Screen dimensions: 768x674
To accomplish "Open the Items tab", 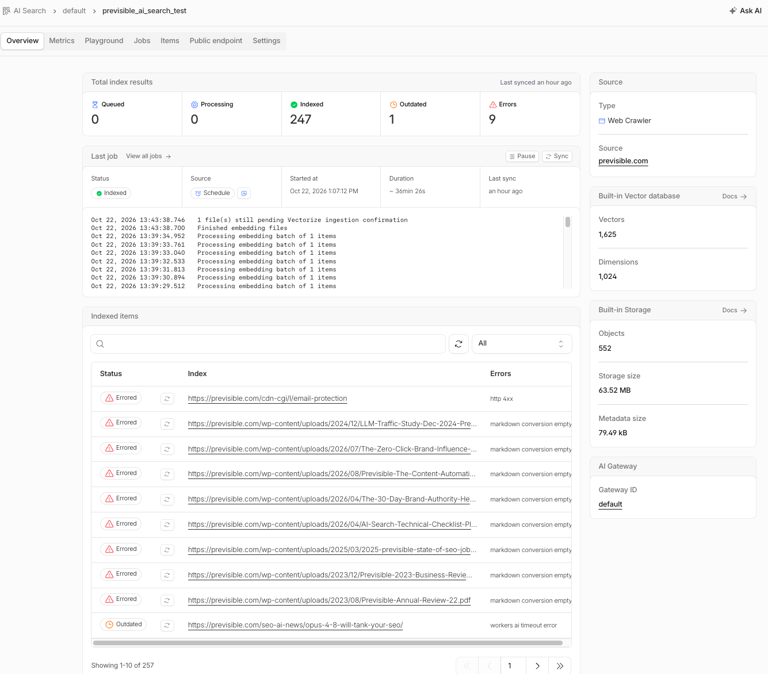I will click(169, 41).
